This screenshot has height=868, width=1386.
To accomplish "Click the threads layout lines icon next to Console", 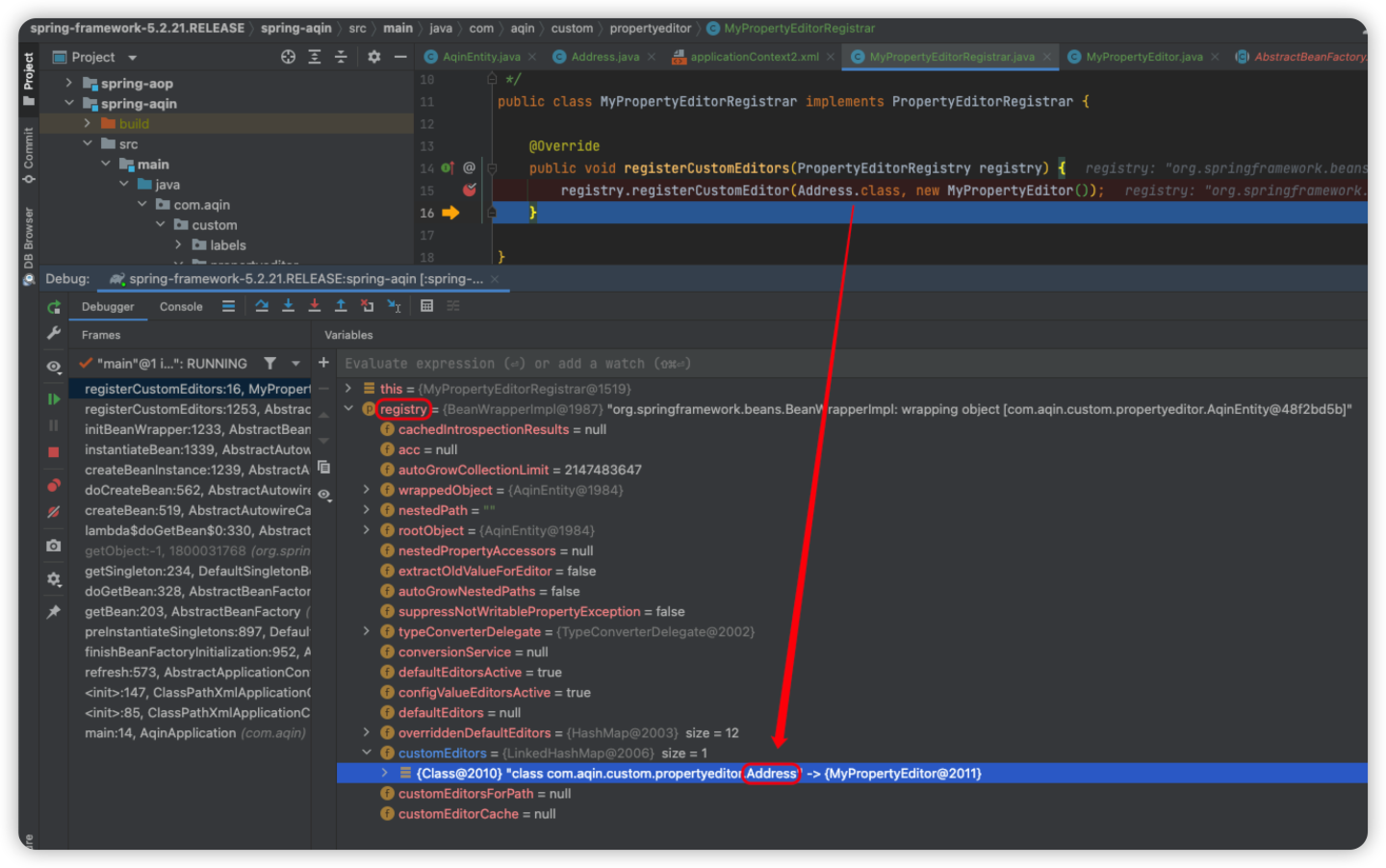I will click(x=228, y=306).
